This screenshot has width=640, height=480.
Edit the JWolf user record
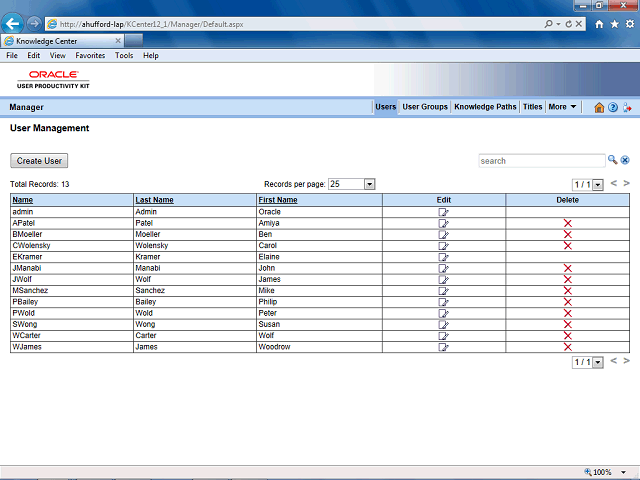tap(443, 279)
